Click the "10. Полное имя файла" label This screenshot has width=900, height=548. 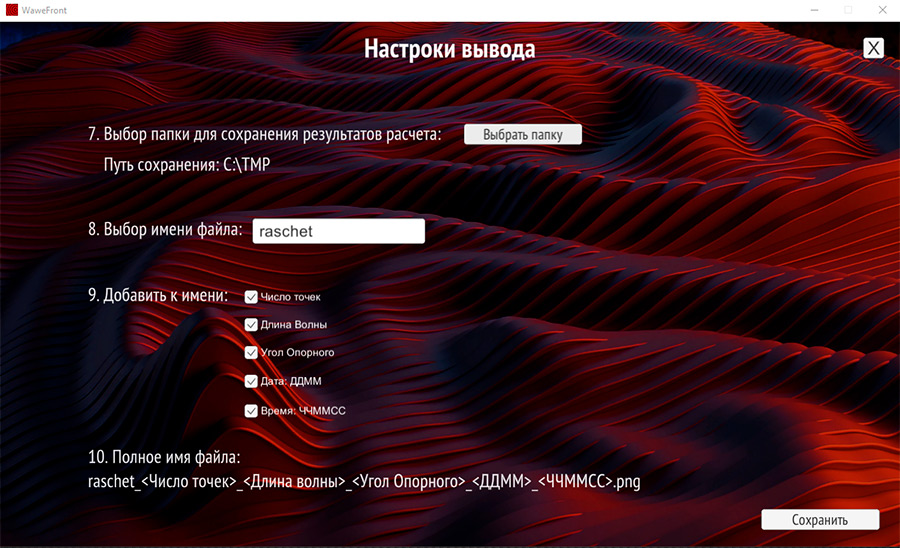tap(164, 458)
